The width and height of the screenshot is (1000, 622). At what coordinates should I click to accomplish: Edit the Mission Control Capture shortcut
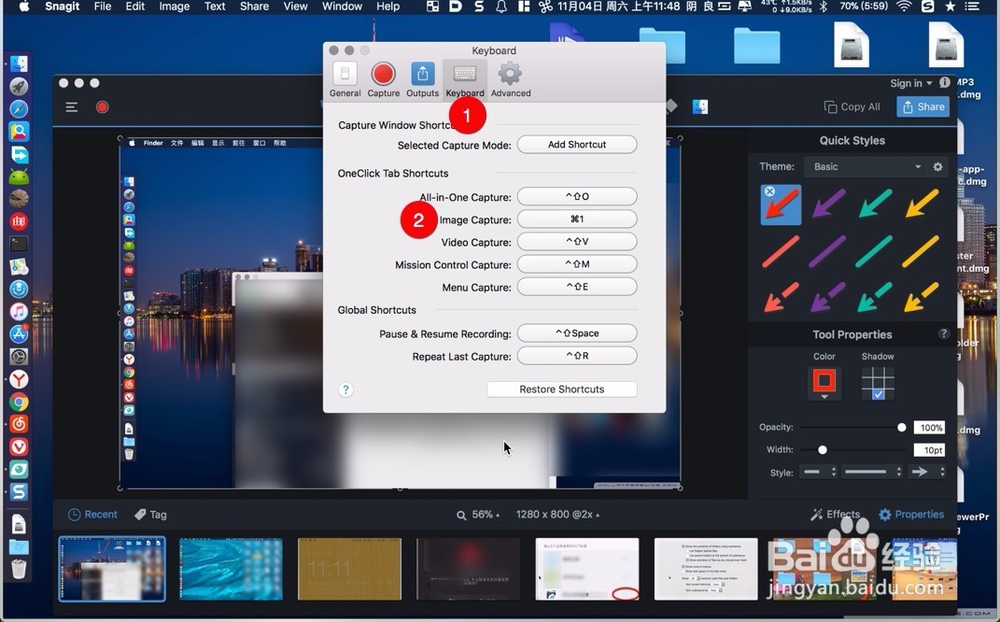[577, 264]
